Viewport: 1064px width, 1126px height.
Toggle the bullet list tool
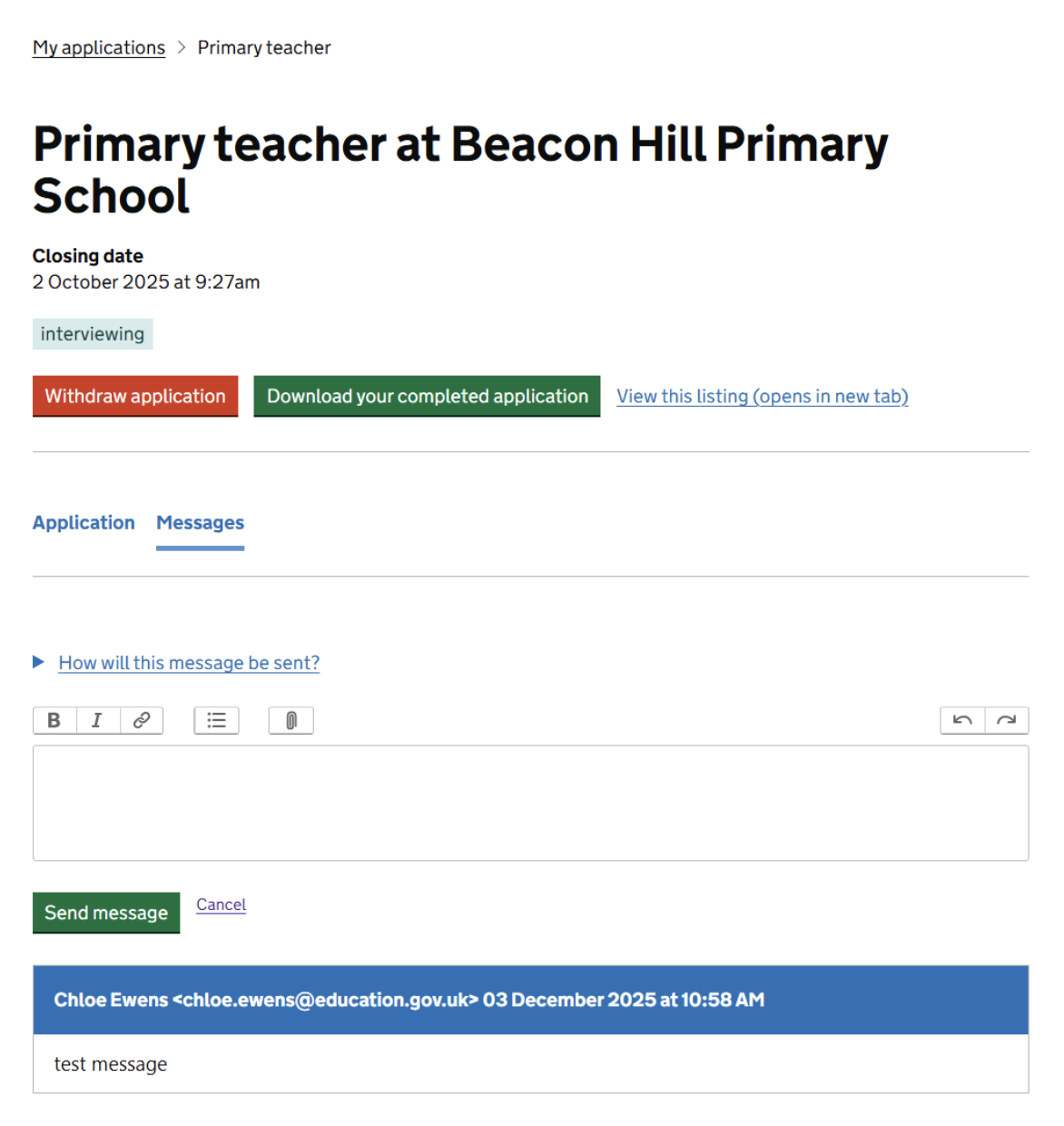point(216,720)
